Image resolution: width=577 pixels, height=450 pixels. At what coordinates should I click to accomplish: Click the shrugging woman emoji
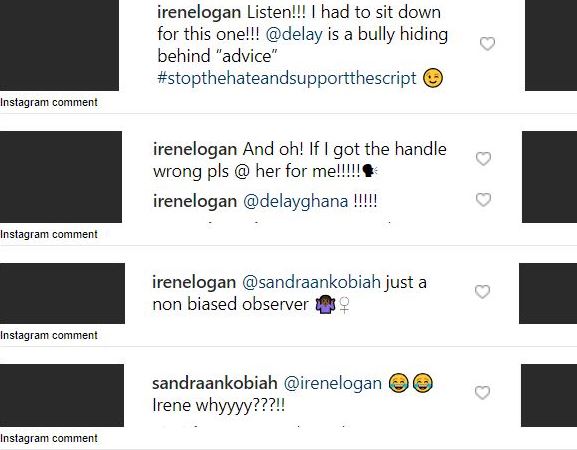click(326, 305)
